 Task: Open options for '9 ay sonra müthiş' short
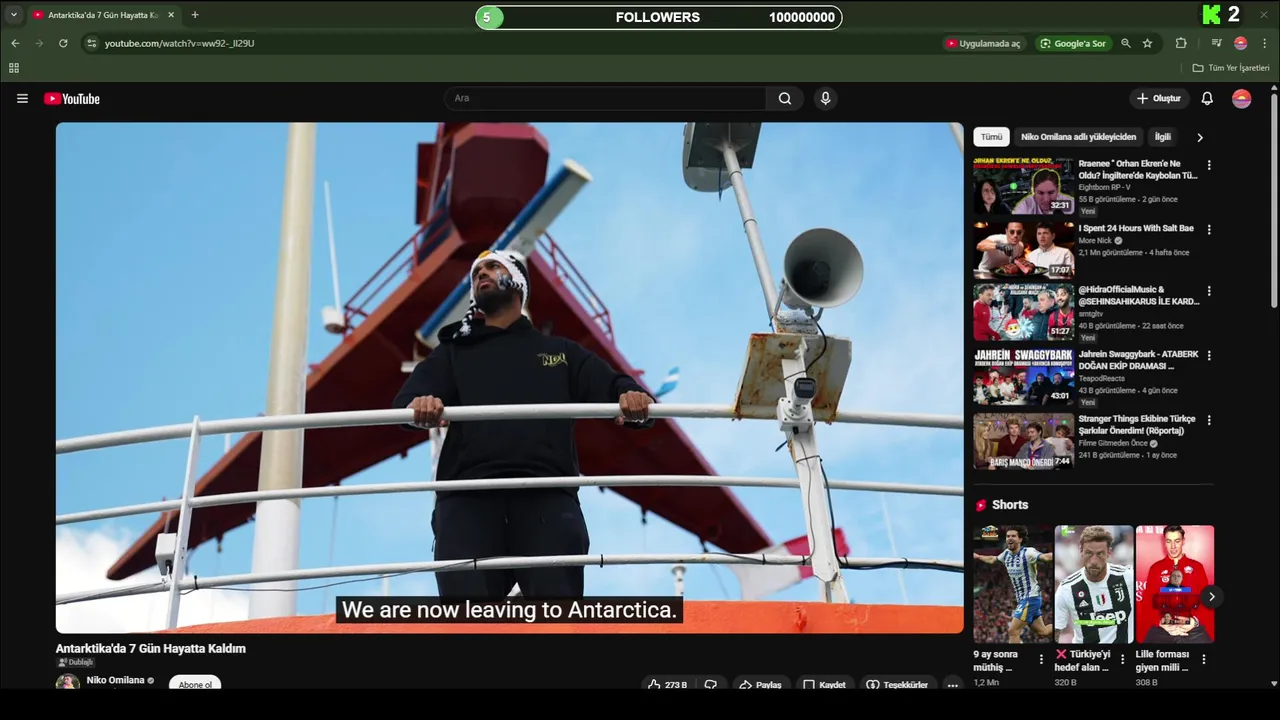click(x=1041, y=659)
